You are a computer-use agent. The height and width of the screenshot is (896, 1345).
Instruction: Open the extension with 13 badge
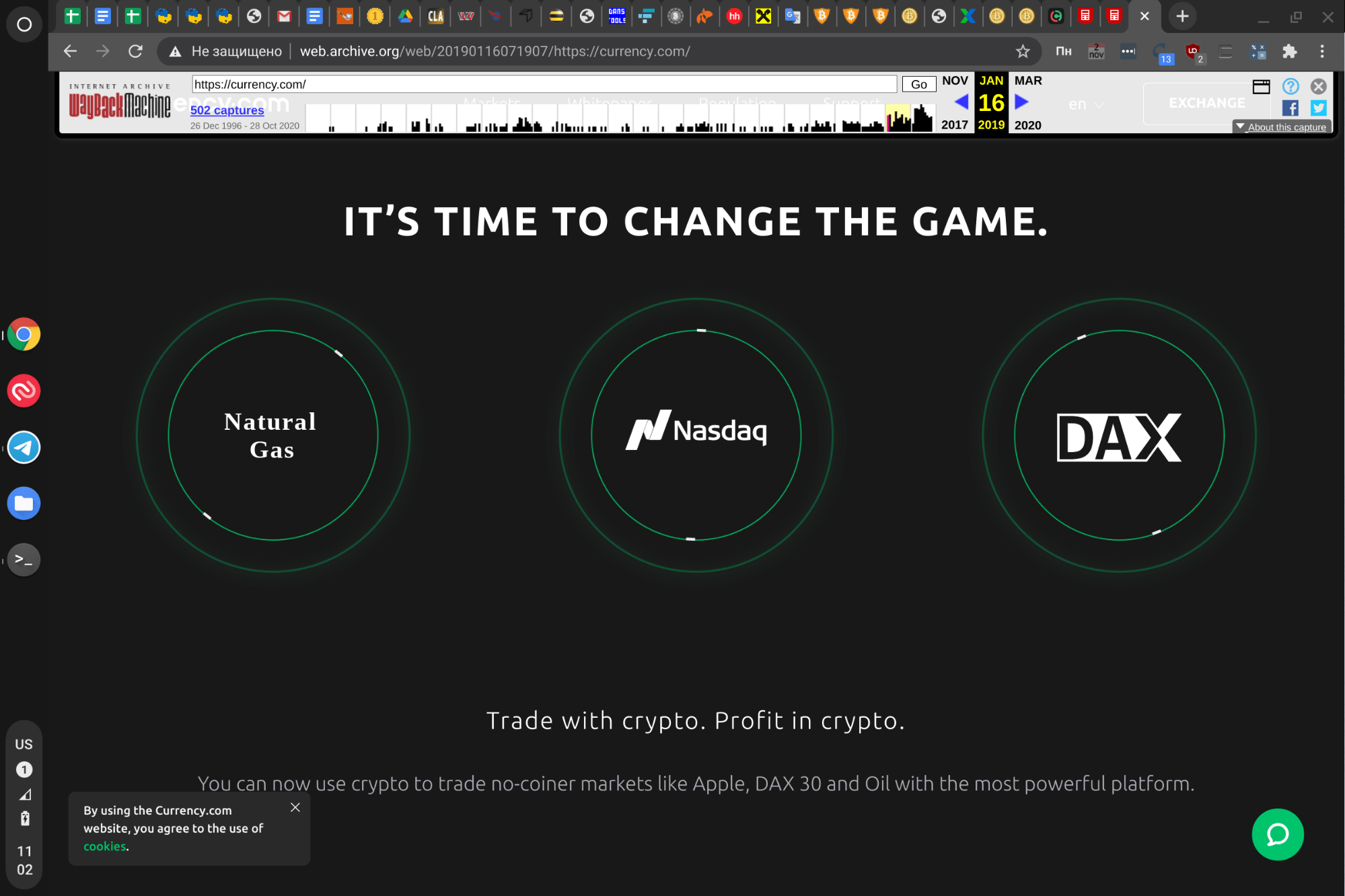[x=1162, y=52]
